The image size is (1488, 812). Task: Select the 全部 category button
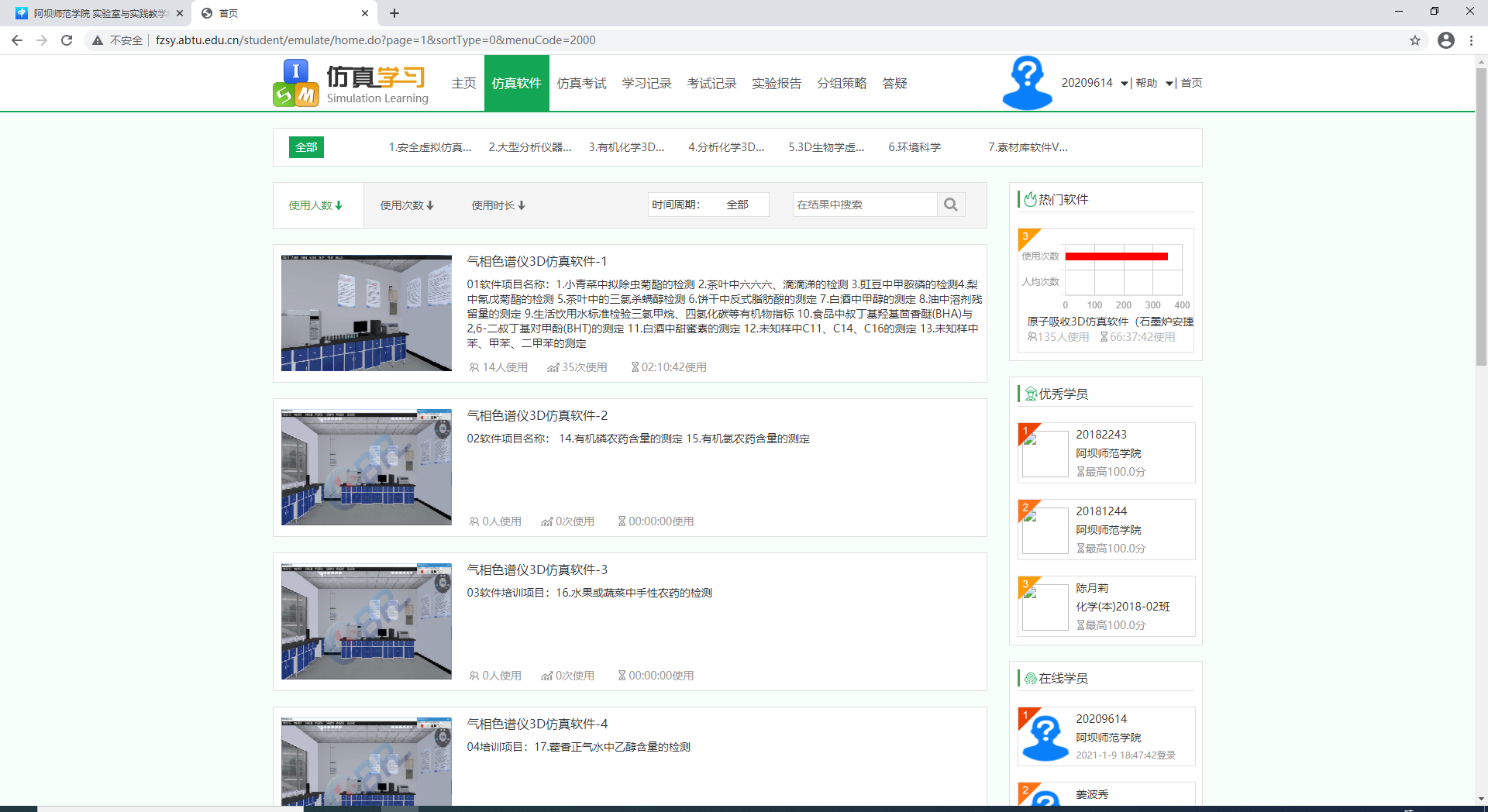click(x=306, y=147)
